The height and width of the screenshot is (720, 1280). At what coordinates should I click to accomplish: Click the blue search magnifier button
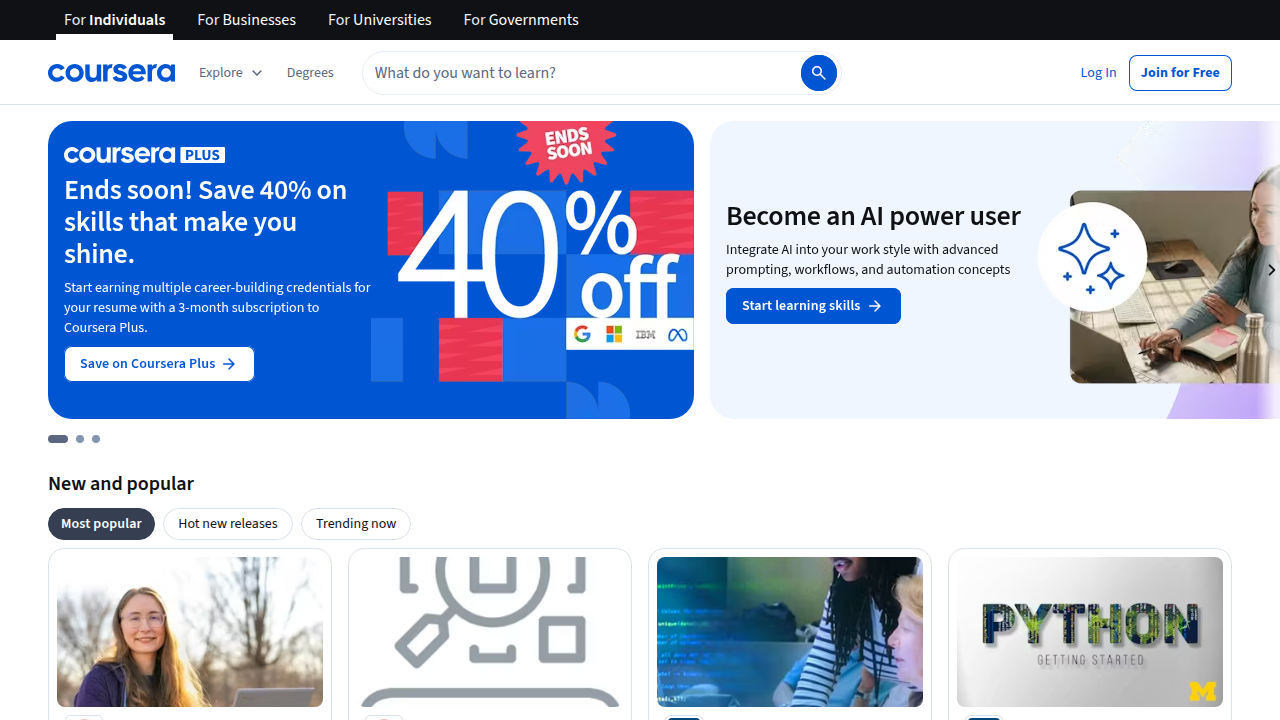coord(818,73)
